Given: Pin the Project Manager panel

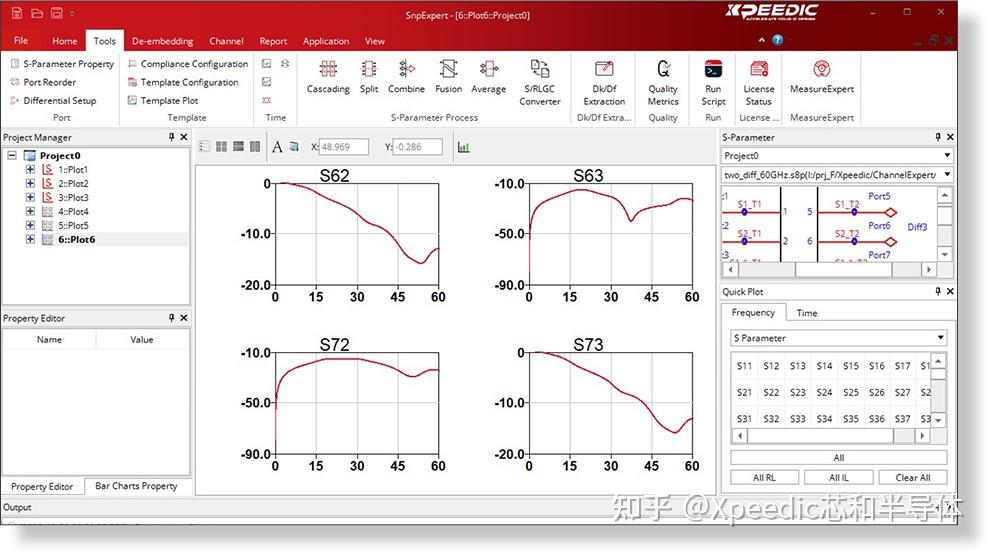Looking at the screenshot, I should [171, 137].
